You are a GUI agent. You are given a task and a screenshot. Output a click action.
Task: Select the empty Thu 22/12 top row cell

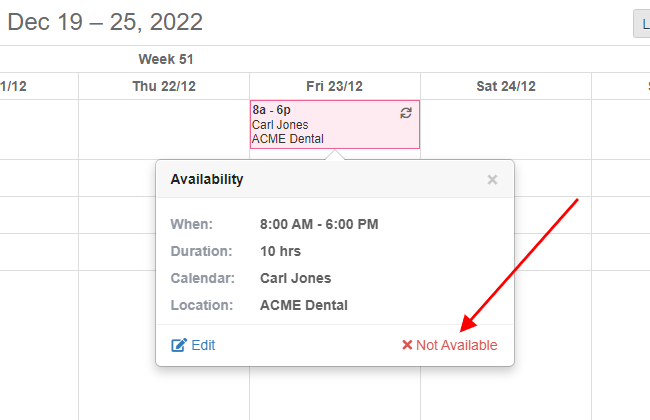pos(164,129)
